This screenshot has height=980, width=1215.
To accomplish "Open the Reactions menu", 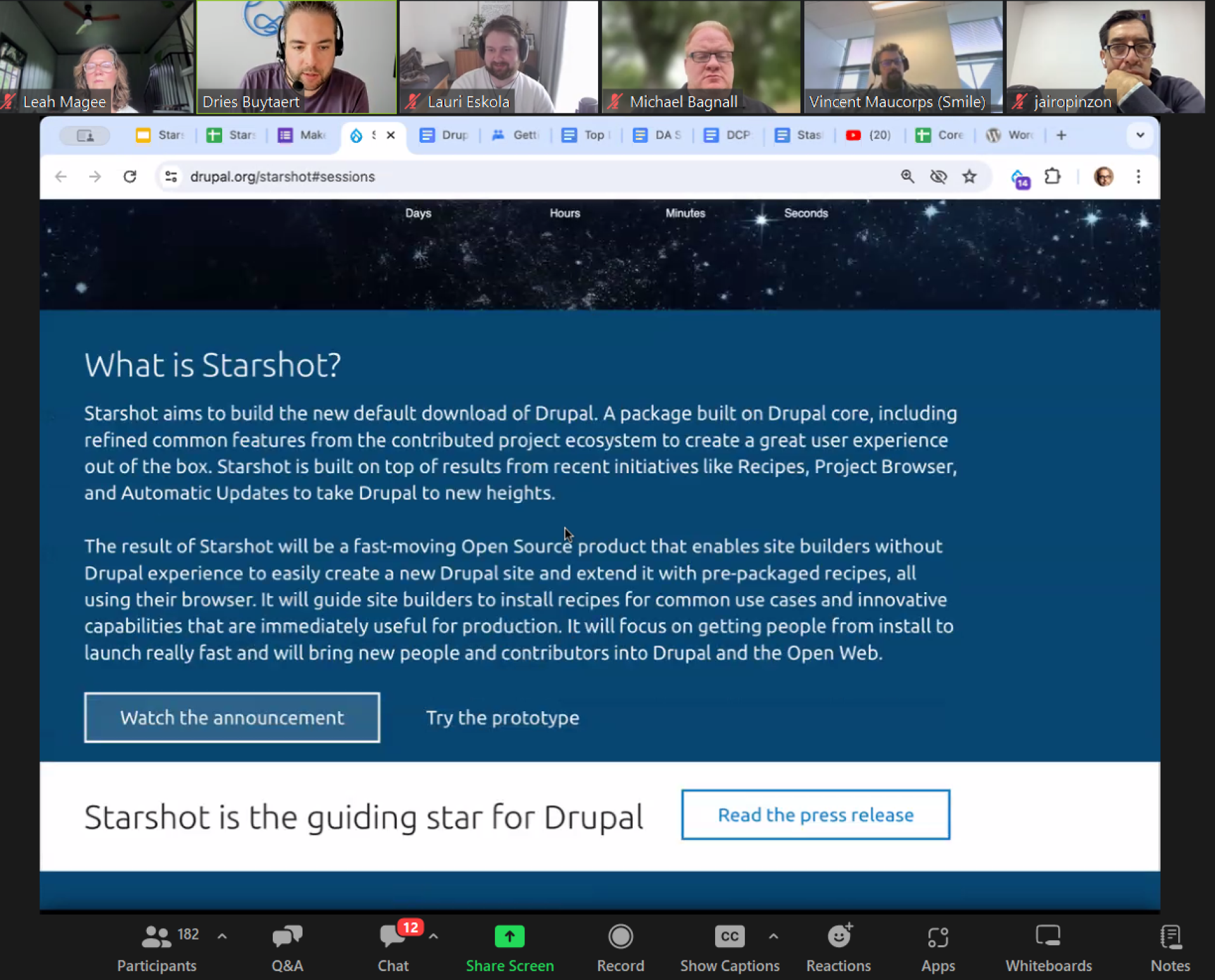I will coord(838,947).
